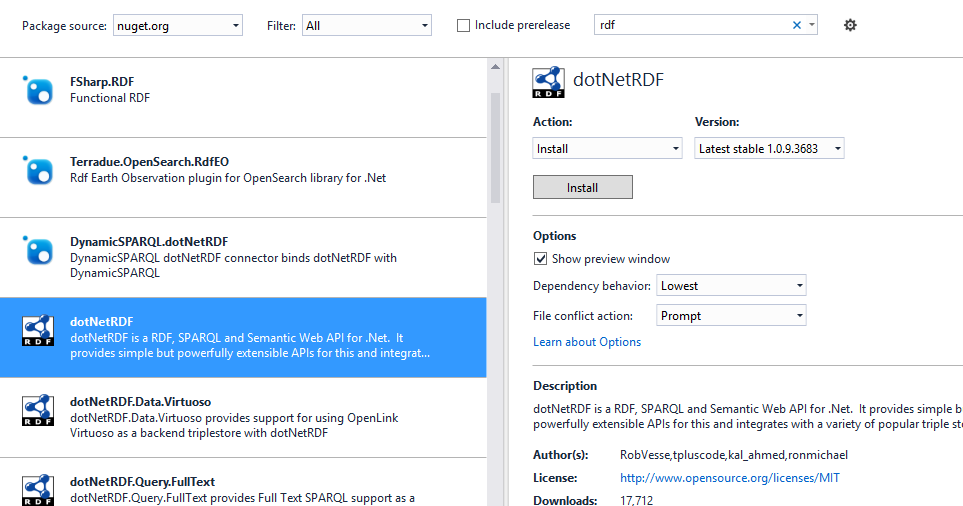The width and height of the screenshot is (963, 506).
Task: Open the Package source dropdown
Action: (177, 25)
